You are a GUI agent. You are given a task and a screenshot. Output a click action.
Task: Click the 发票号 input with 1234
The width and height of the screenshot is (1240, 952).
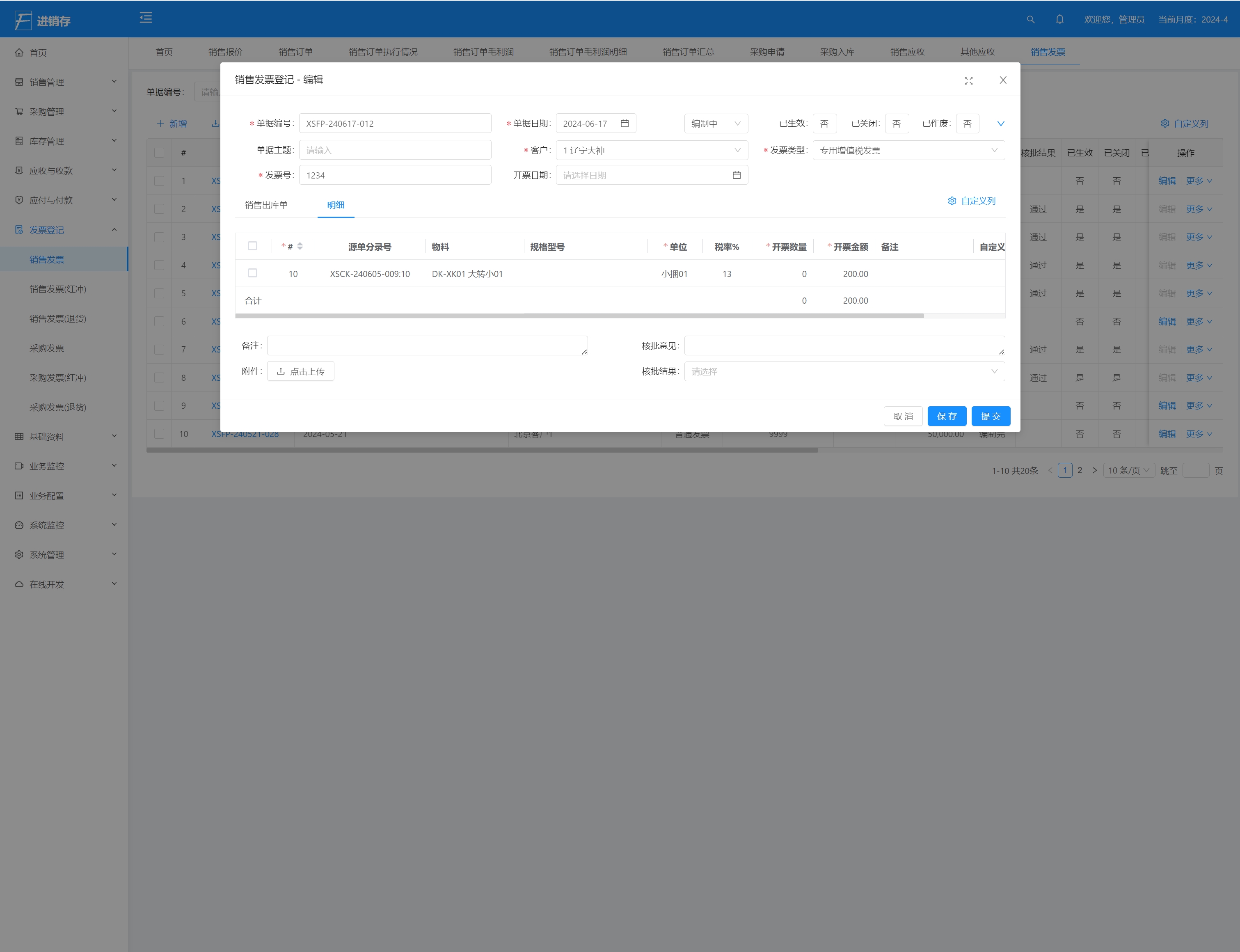coord(395,175)
